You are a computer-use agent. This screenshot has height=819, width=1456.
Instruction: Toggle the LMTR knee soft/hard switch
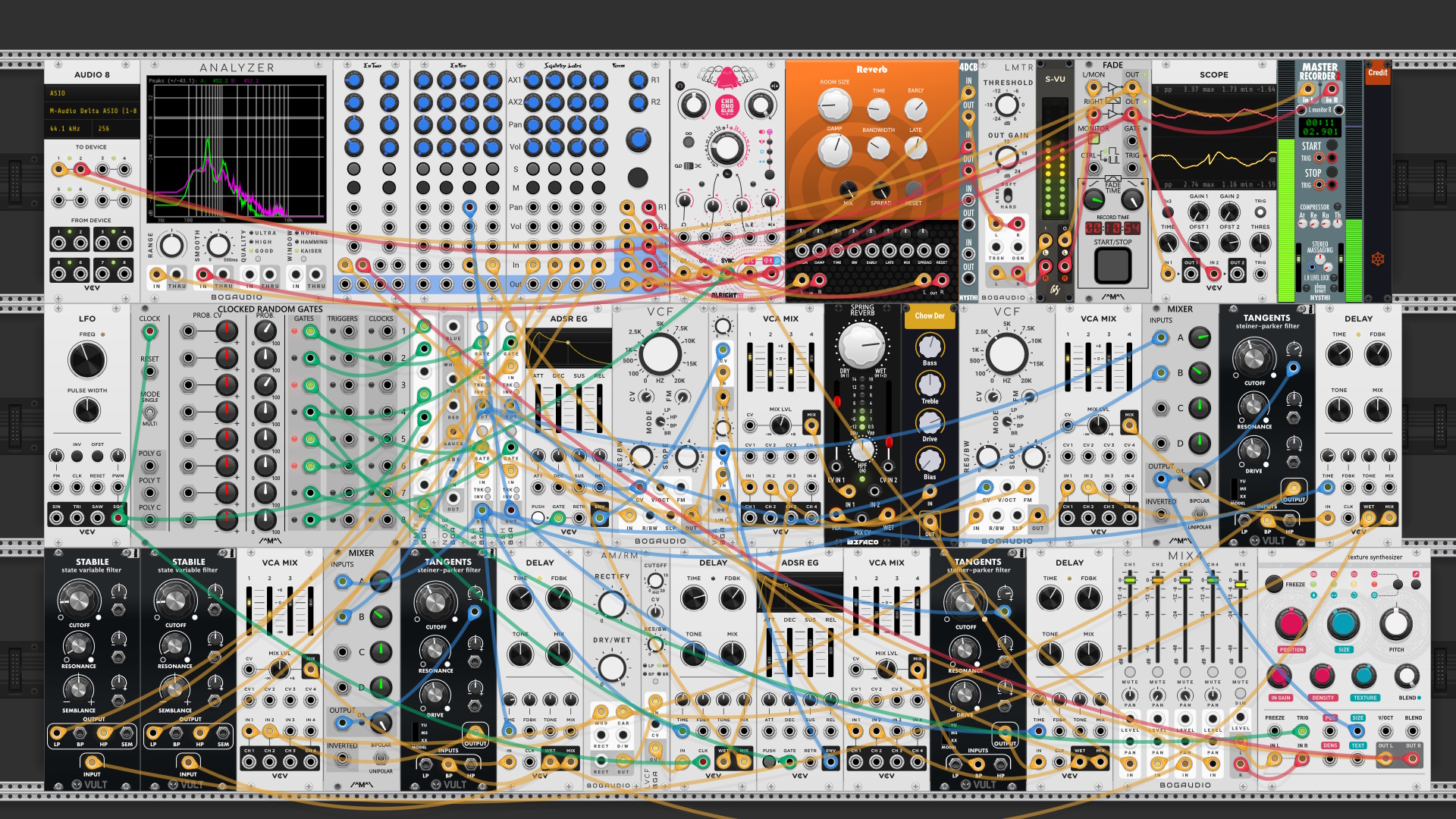point(1008,196)
